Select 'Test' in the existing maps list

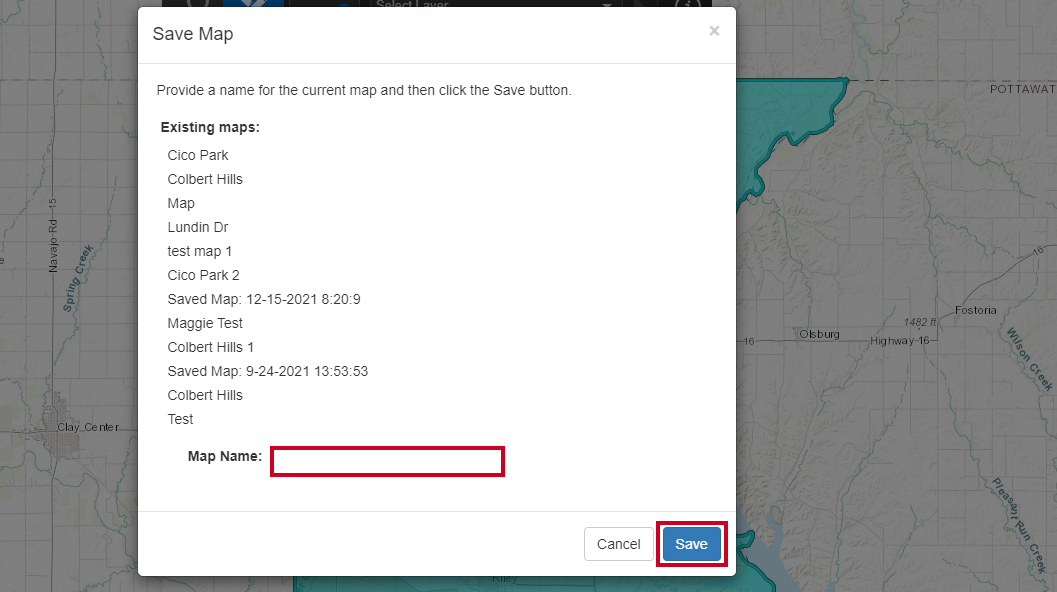[x=181, y=419]
